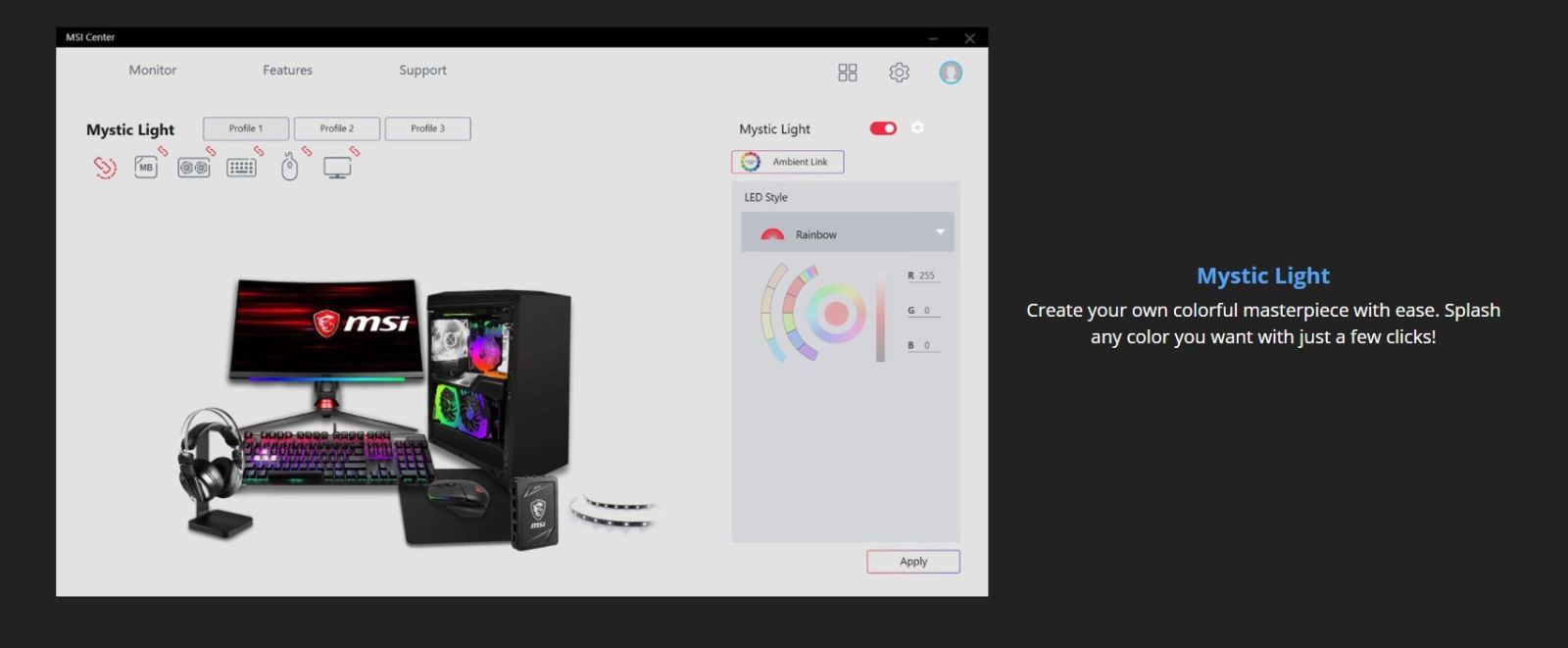Open the apps grid icon in header
Viewport: 1568px width, 648px height.
click(848, 73)
